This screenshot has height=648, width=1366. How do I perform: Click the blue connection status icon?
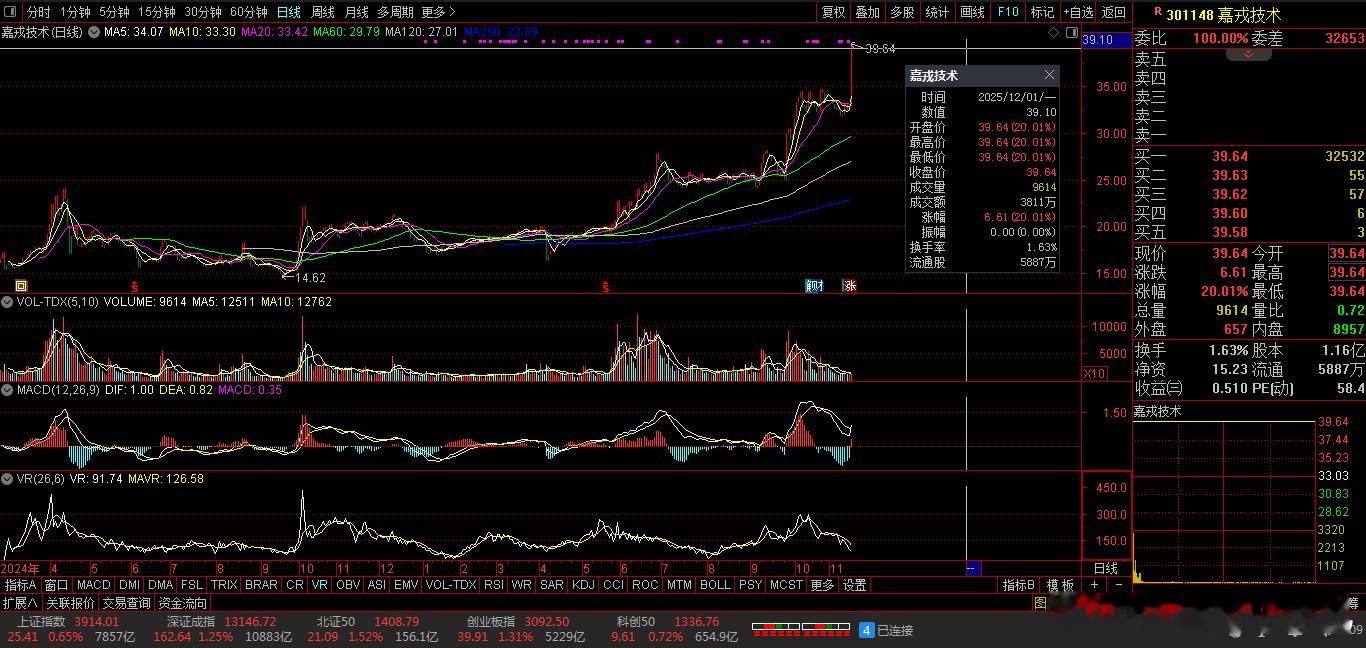[866, 630]
